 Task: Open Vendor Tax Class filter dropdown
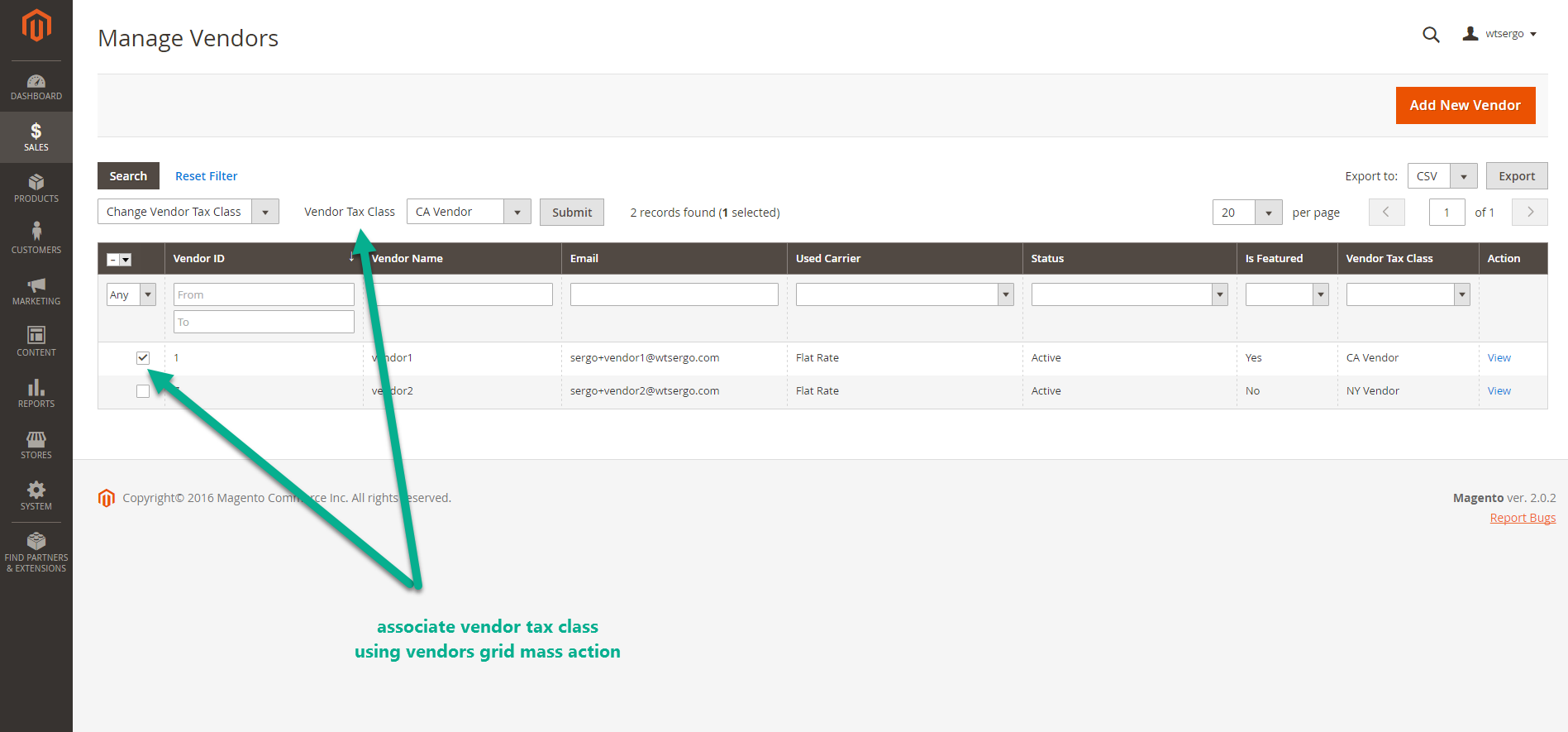pyautogui.click(x=1408, y=294)
